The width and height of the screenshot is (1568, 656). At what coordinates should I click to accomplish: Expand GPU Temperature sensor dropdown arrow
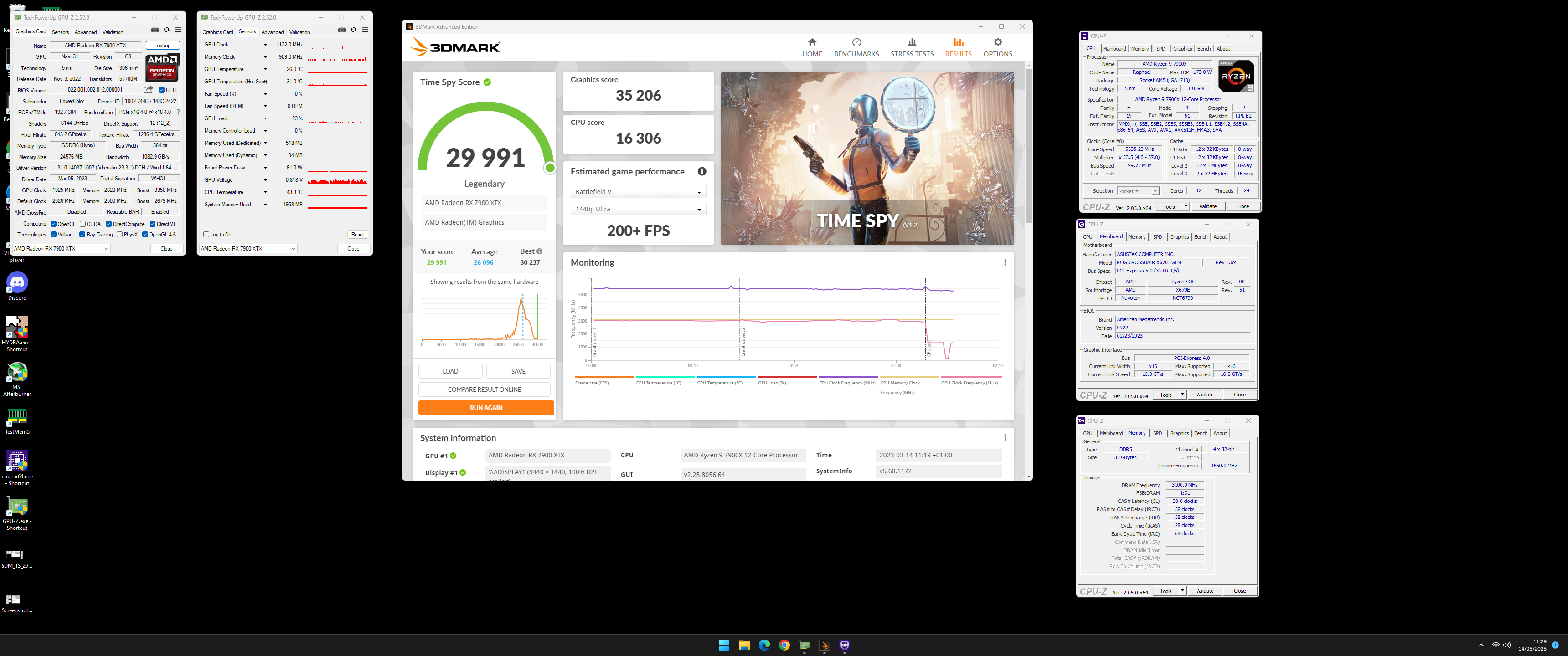pyautogui.click(x=265, y=69)
